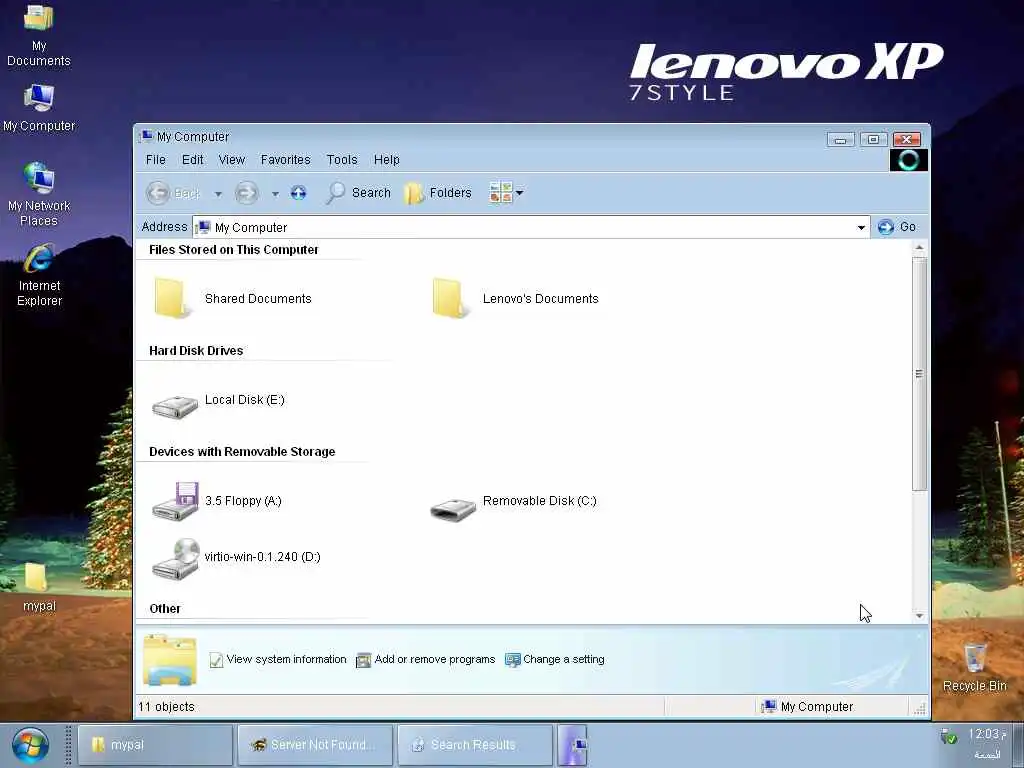The height and width of the screenshot is (768, 1024).
Task: Open the Start button orb
Action: (x=30, y=745)
